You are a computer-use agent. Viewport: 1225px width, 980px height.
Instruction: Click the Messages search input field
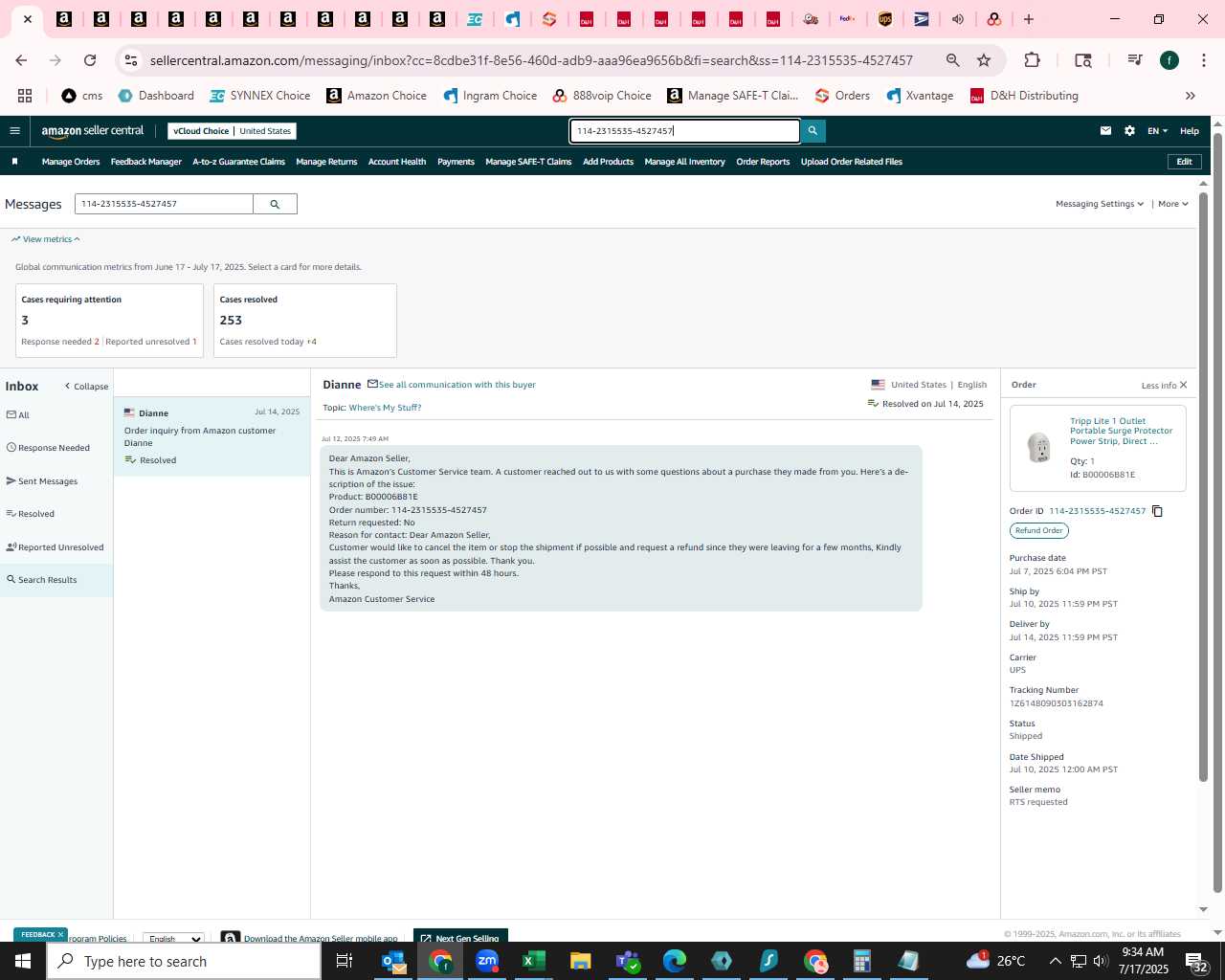click(164, 204)
